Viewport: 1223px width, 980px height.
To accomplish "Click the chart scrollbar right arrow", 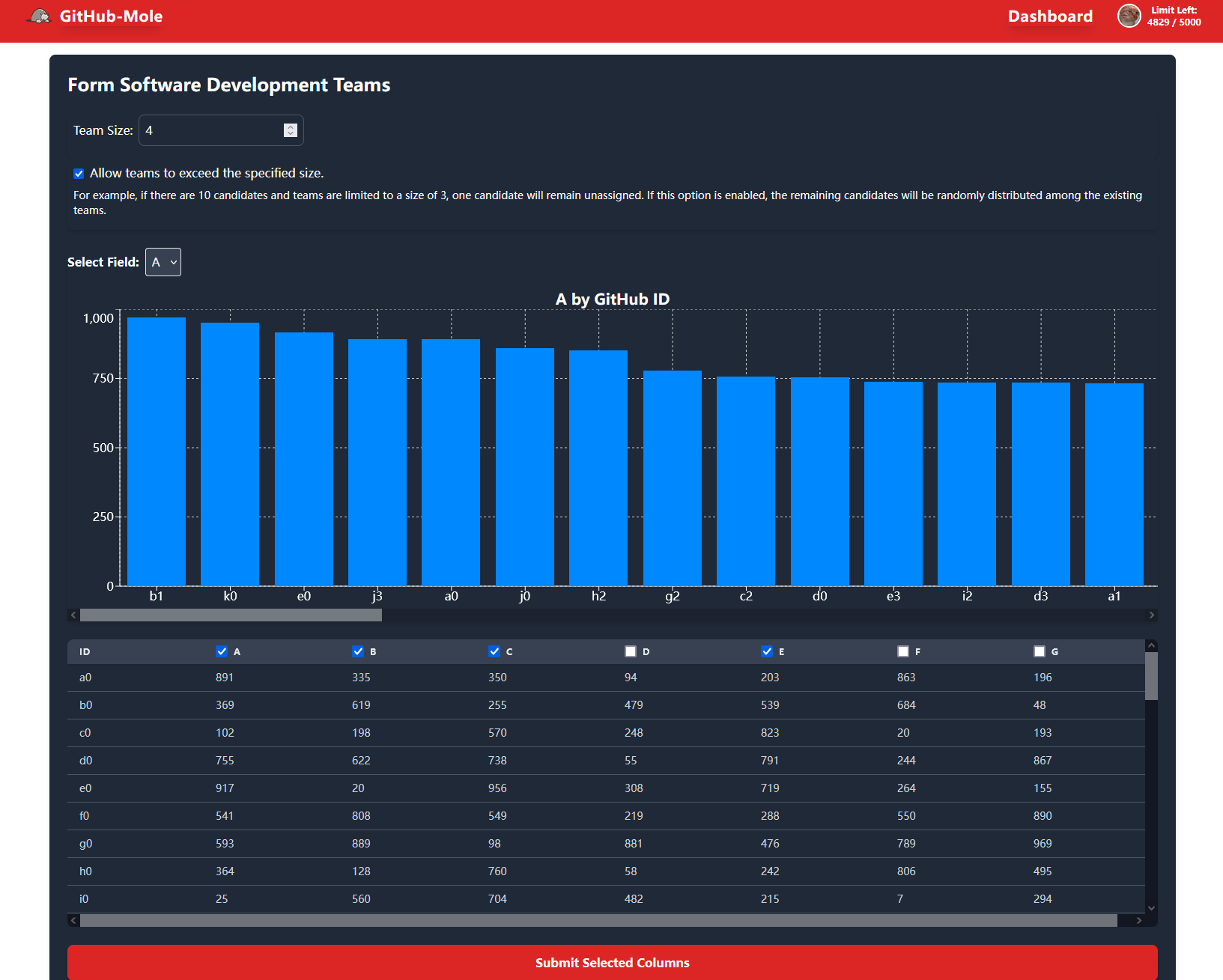I will click(x=1153, y=615).
